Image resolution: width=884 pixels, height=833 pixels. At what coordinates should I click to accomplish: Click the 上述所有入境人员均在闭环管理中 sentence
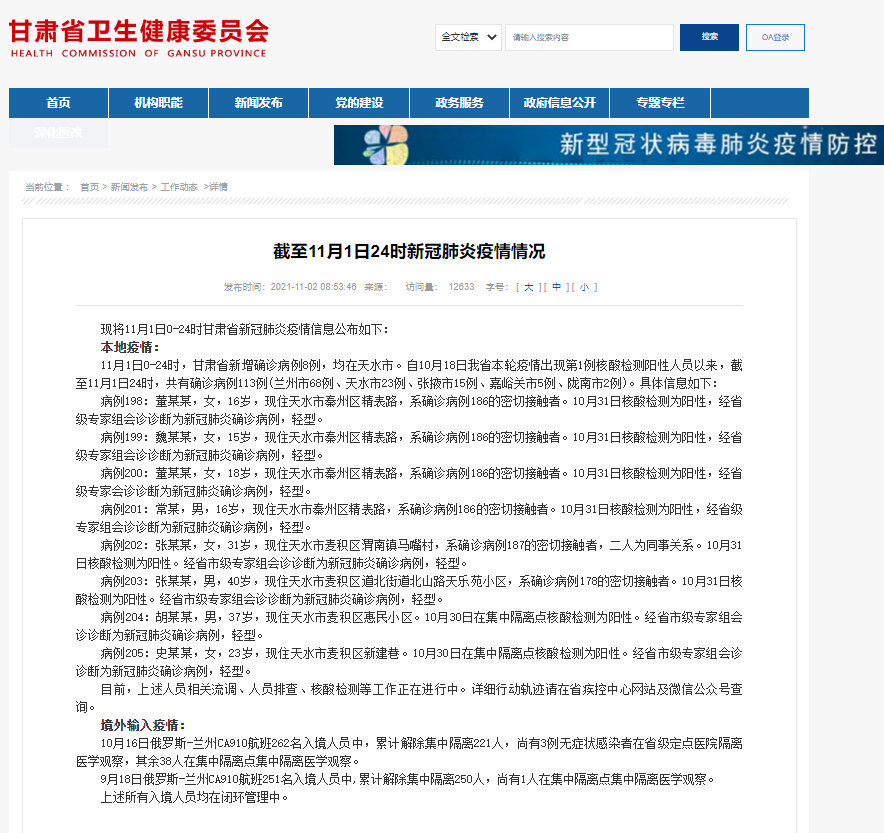pyautogui.click(x=195, y=797)
